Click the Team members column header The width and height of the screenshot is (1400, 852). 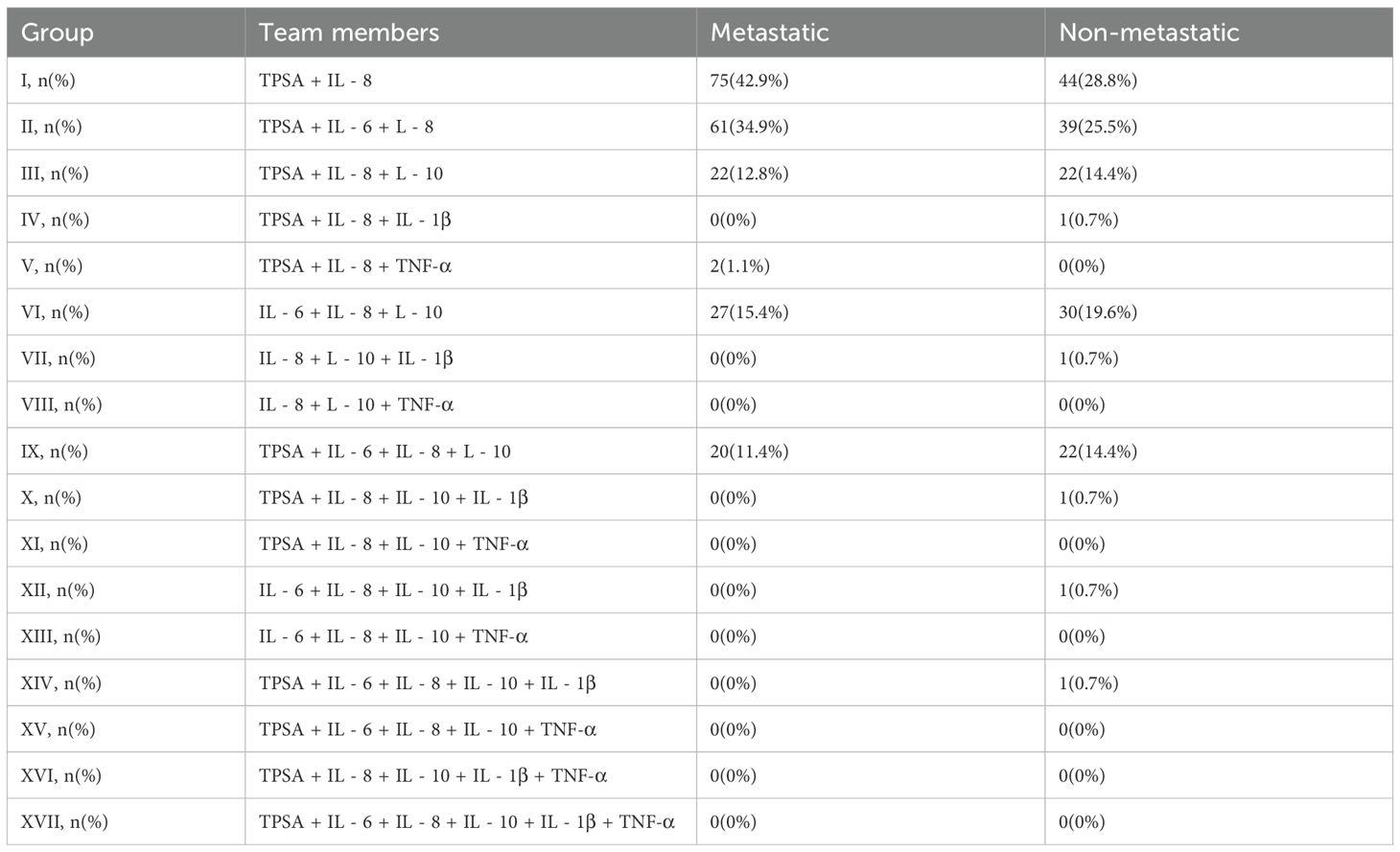(349, 33)
